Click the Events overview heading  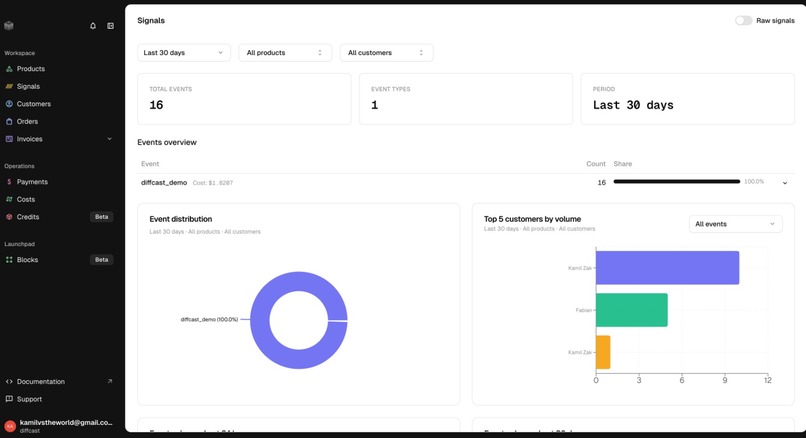tap(167, 142)
